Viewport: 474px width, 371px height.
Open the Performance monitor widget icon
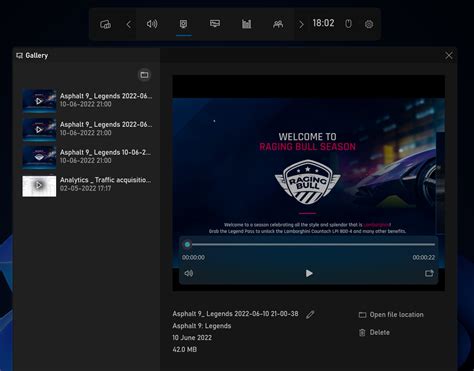click(215, 24)
